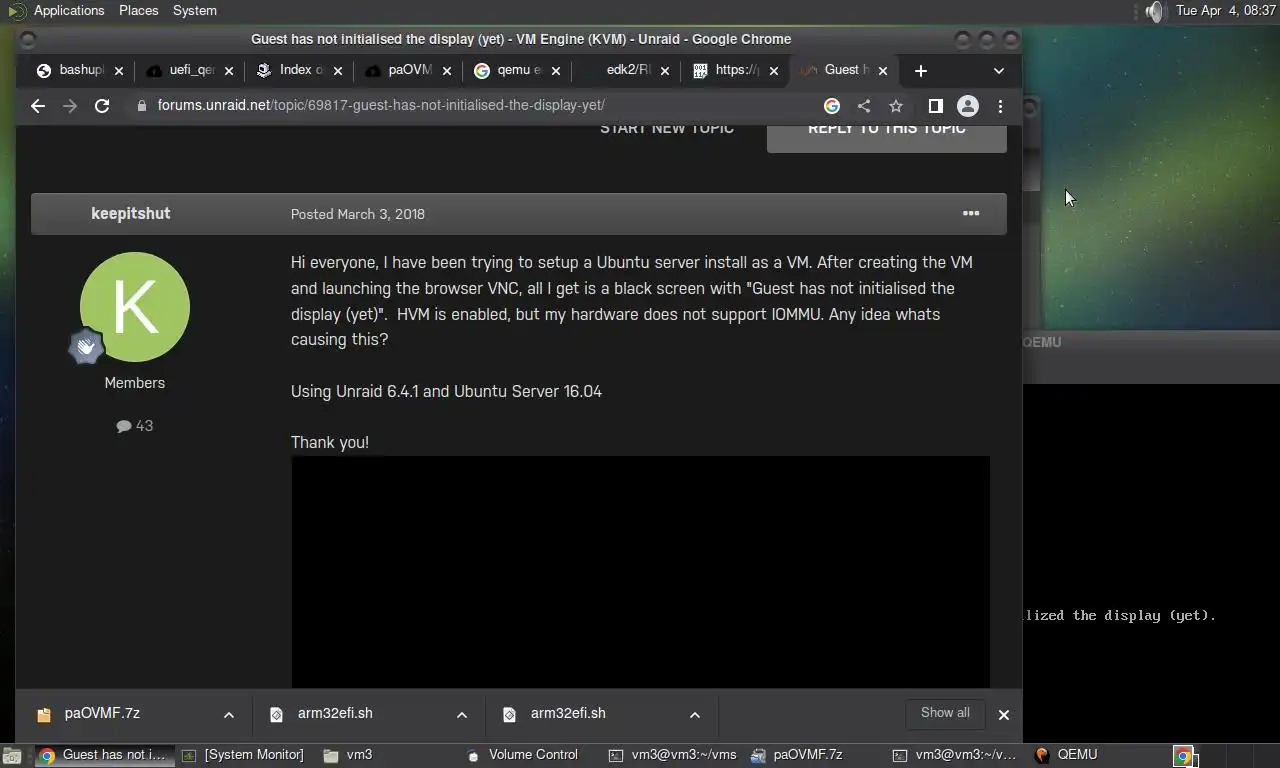
Task: Open the volume icon in the top panel
Action: point(1154,11)
